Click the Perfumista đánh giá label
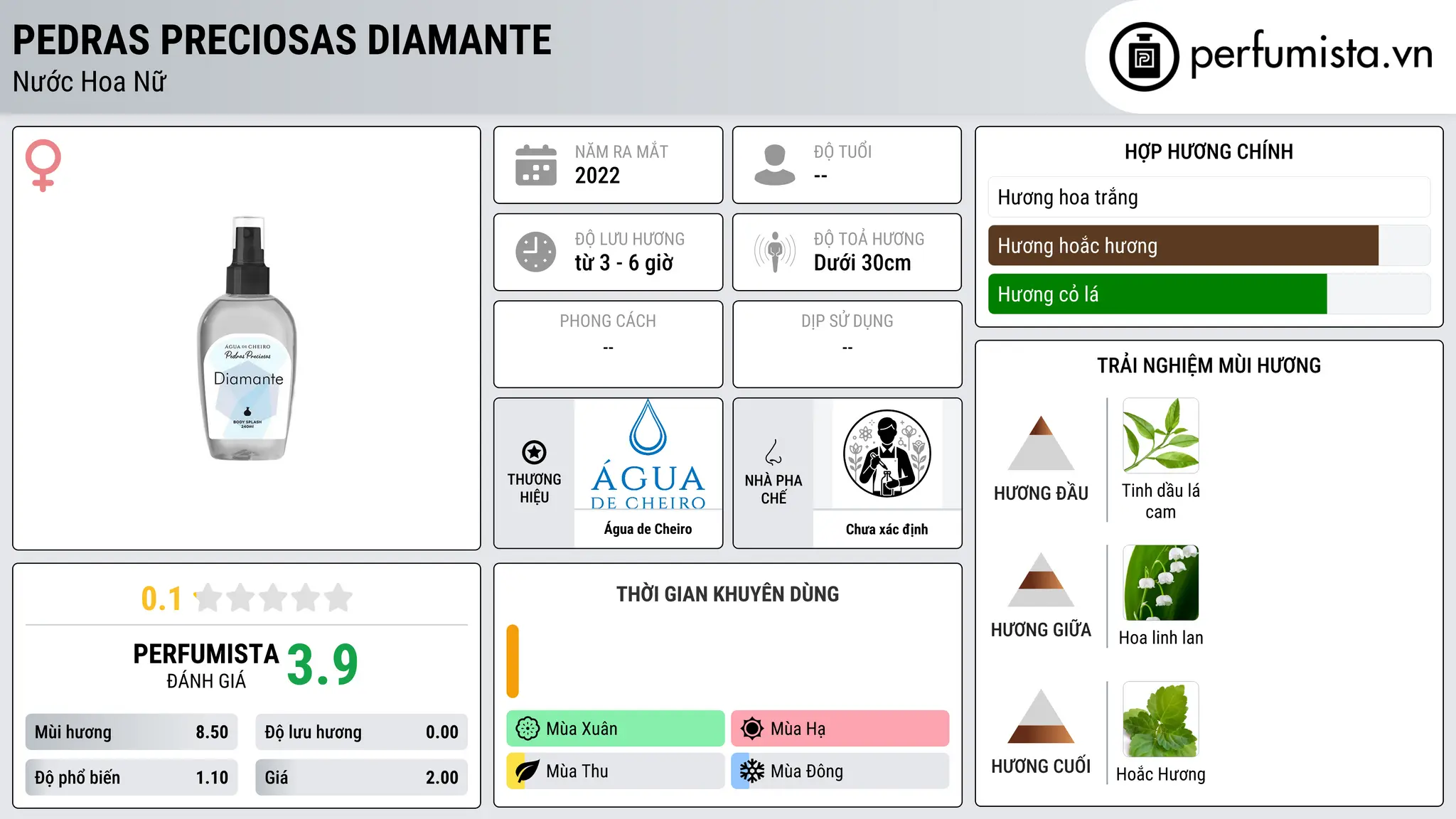 pos(206,665)
